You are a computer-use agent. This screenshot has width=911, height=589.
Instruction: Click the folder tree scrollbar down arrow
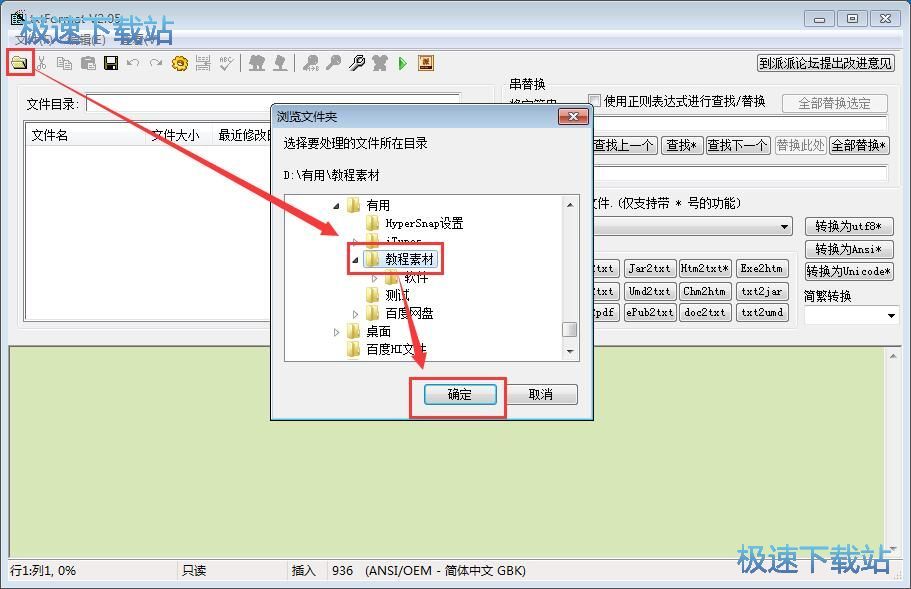(x=571, y=350)
